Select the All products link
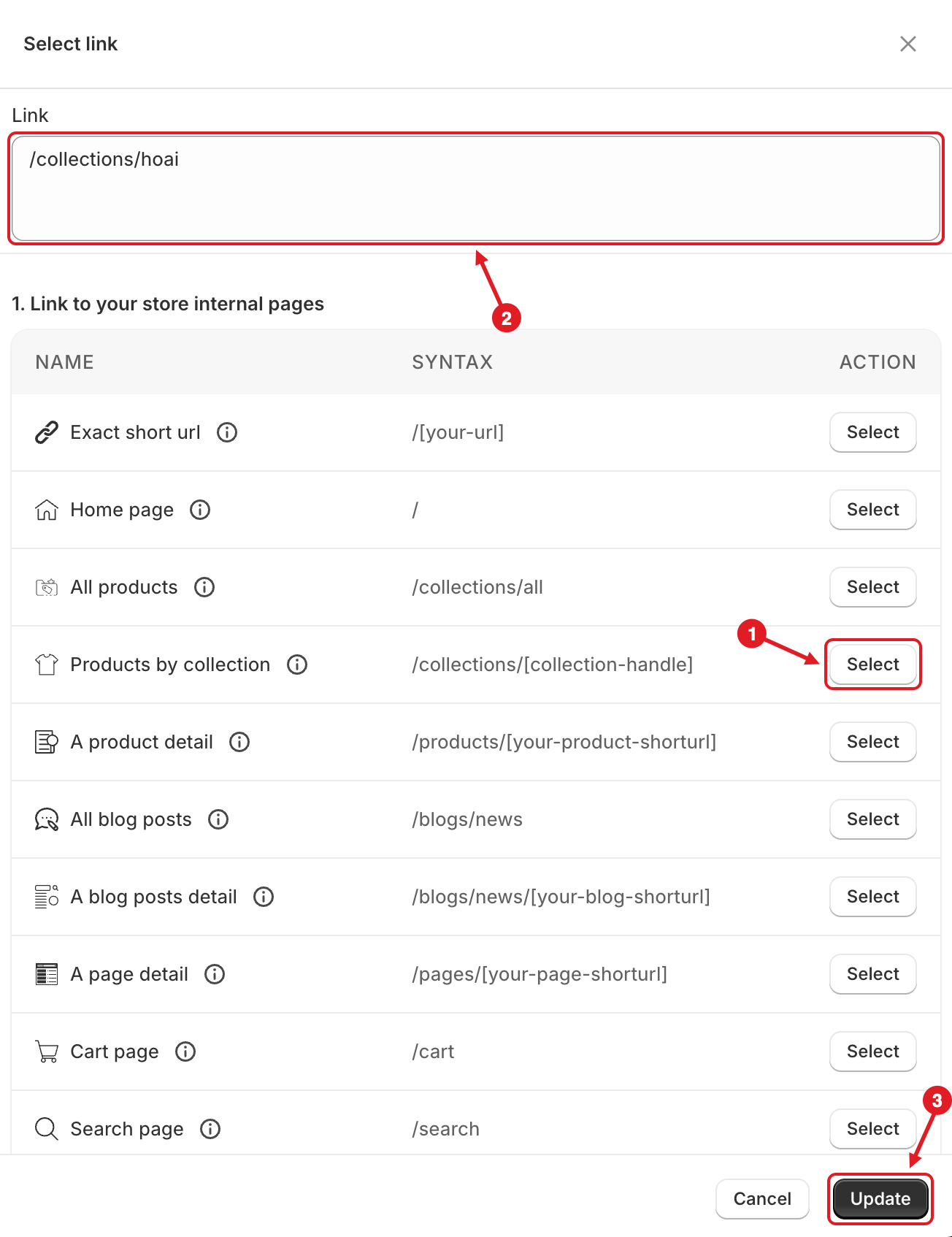This screenshot has width=952, height=1237. 873,587
